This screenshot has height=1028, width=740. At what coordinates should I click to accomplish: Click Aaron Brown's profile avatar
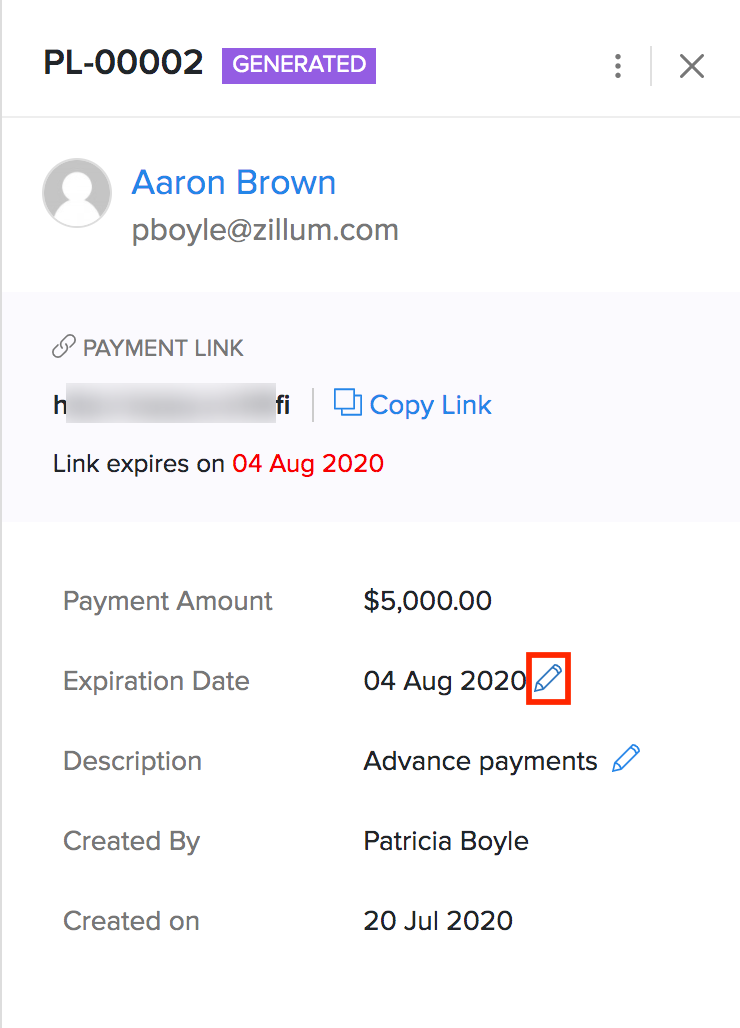click(x=77, y=193)
